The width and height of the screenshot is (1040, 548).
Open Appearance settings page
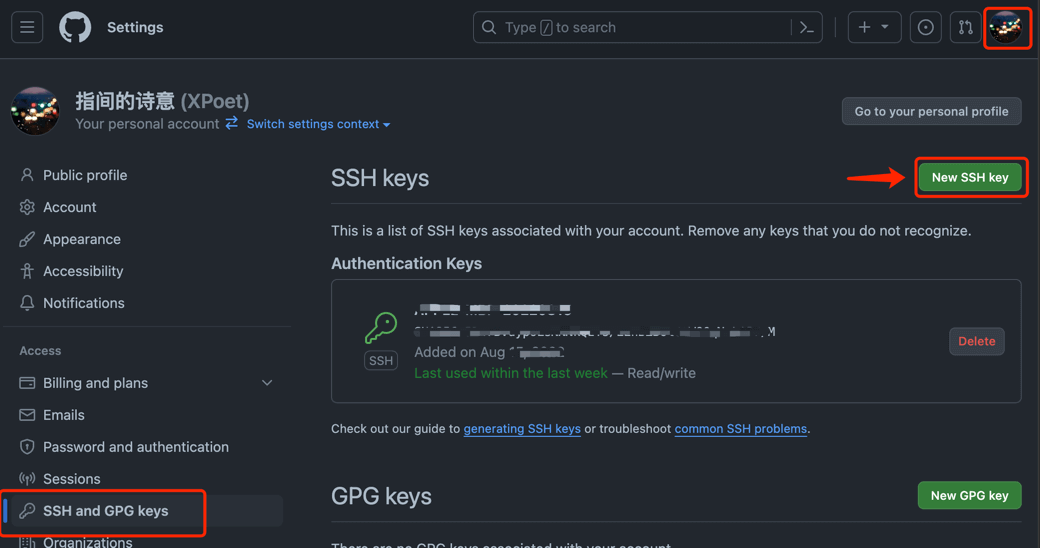[82, 239]
